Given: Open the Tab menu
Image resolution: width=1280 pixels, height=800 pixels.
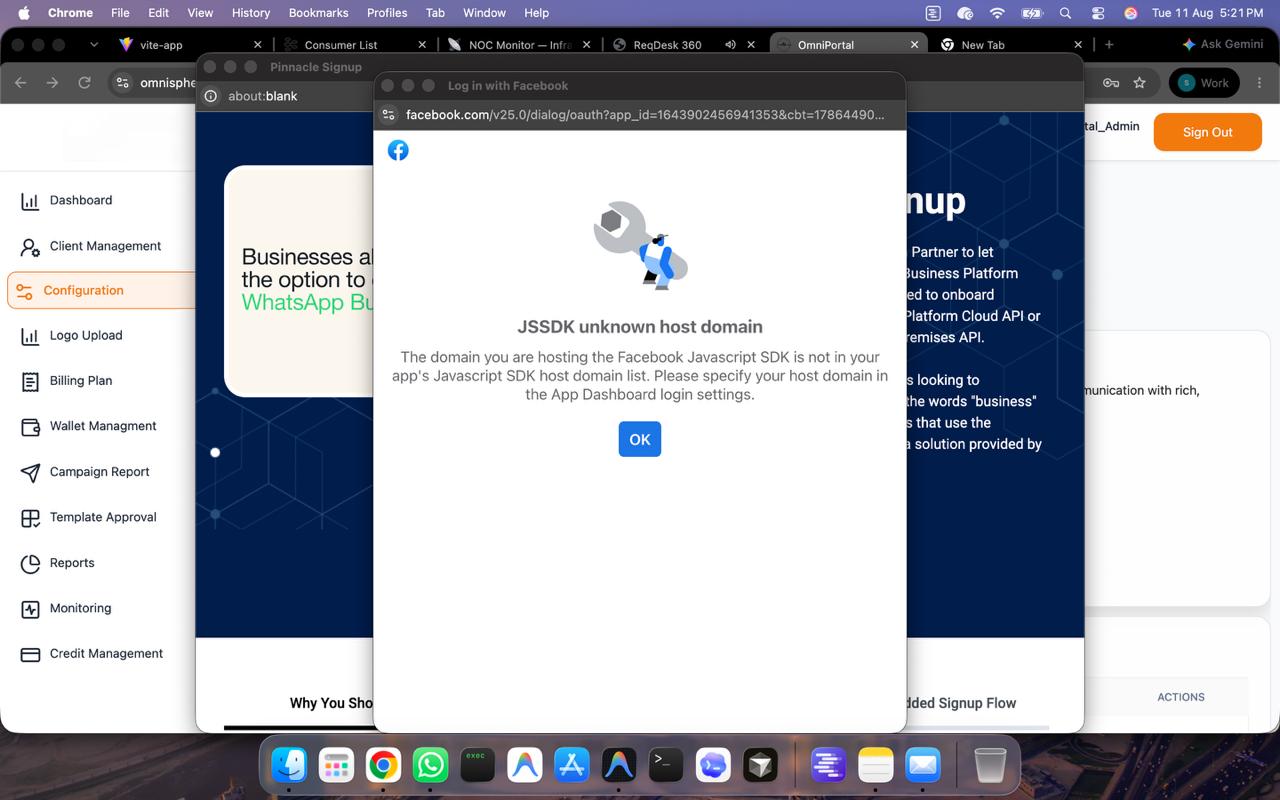Looking at the screenshot, I should coord(435,13).
